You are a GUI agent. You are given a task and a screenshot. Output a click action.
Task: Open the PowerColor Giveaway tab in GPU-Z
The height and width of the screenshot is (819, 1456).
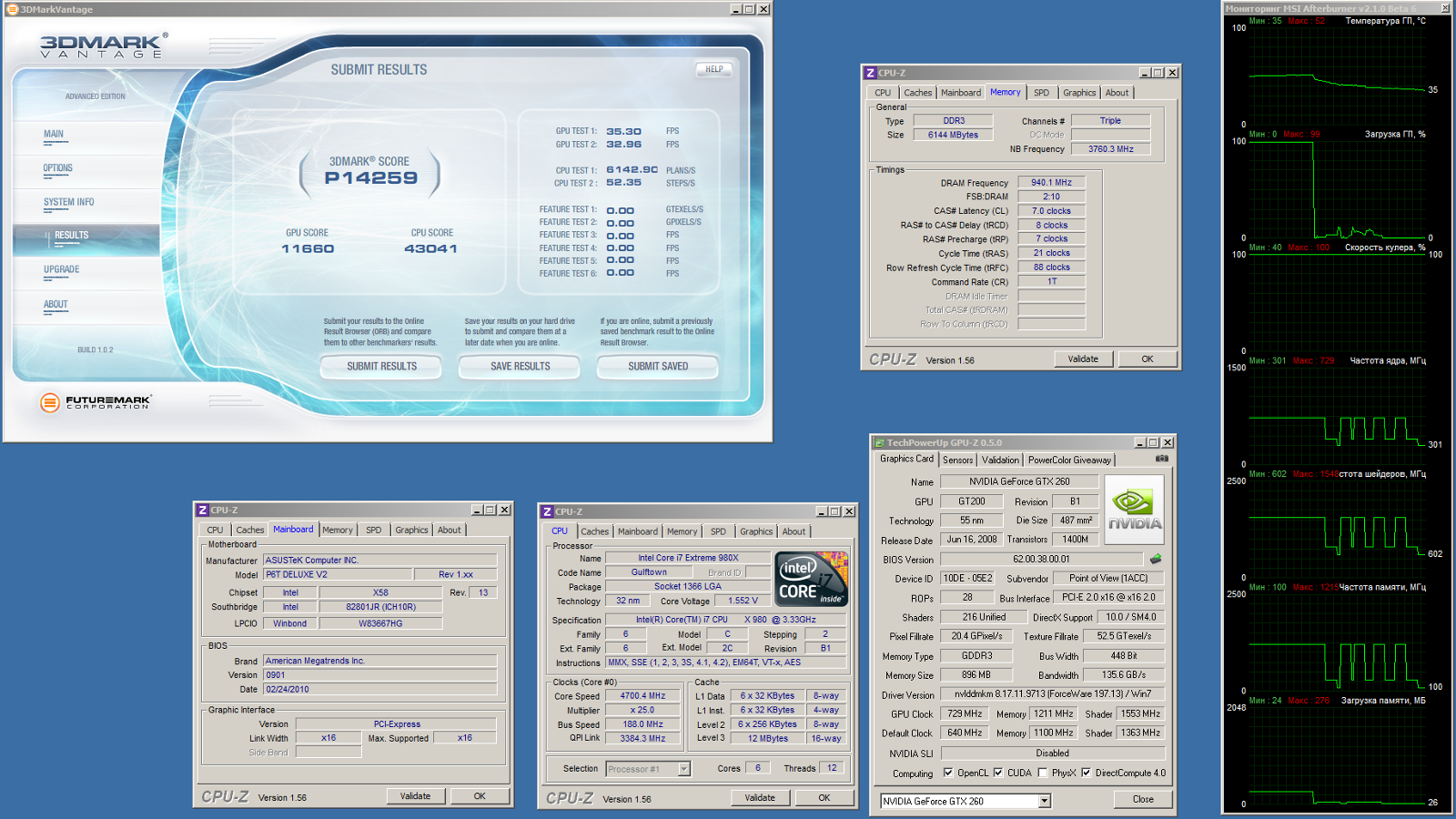pyautogui.click(x=1069, y=460)
